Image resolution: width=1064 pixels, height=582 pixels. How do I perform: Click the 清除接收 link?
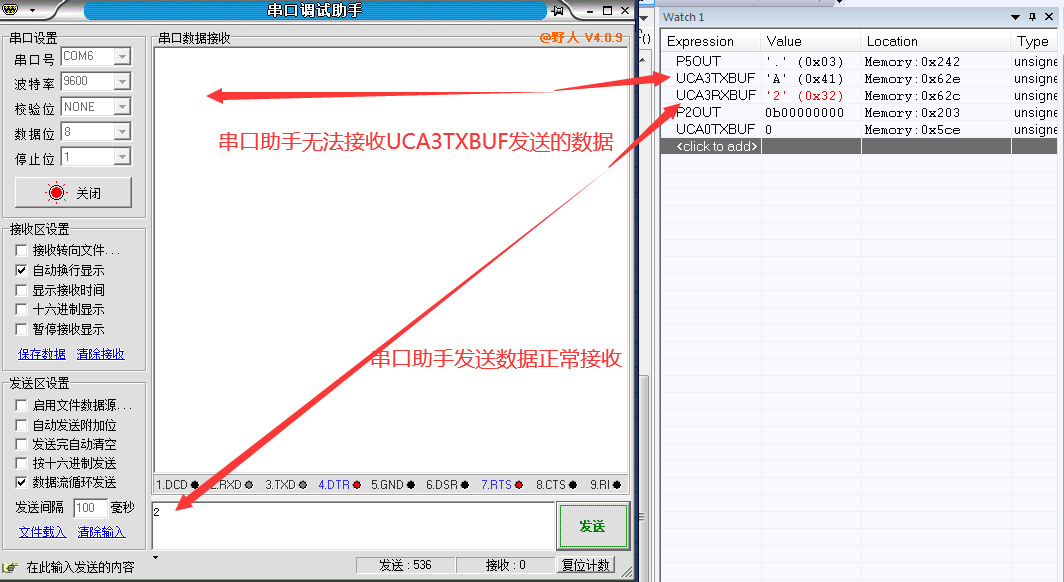click(x=100, y=354)
